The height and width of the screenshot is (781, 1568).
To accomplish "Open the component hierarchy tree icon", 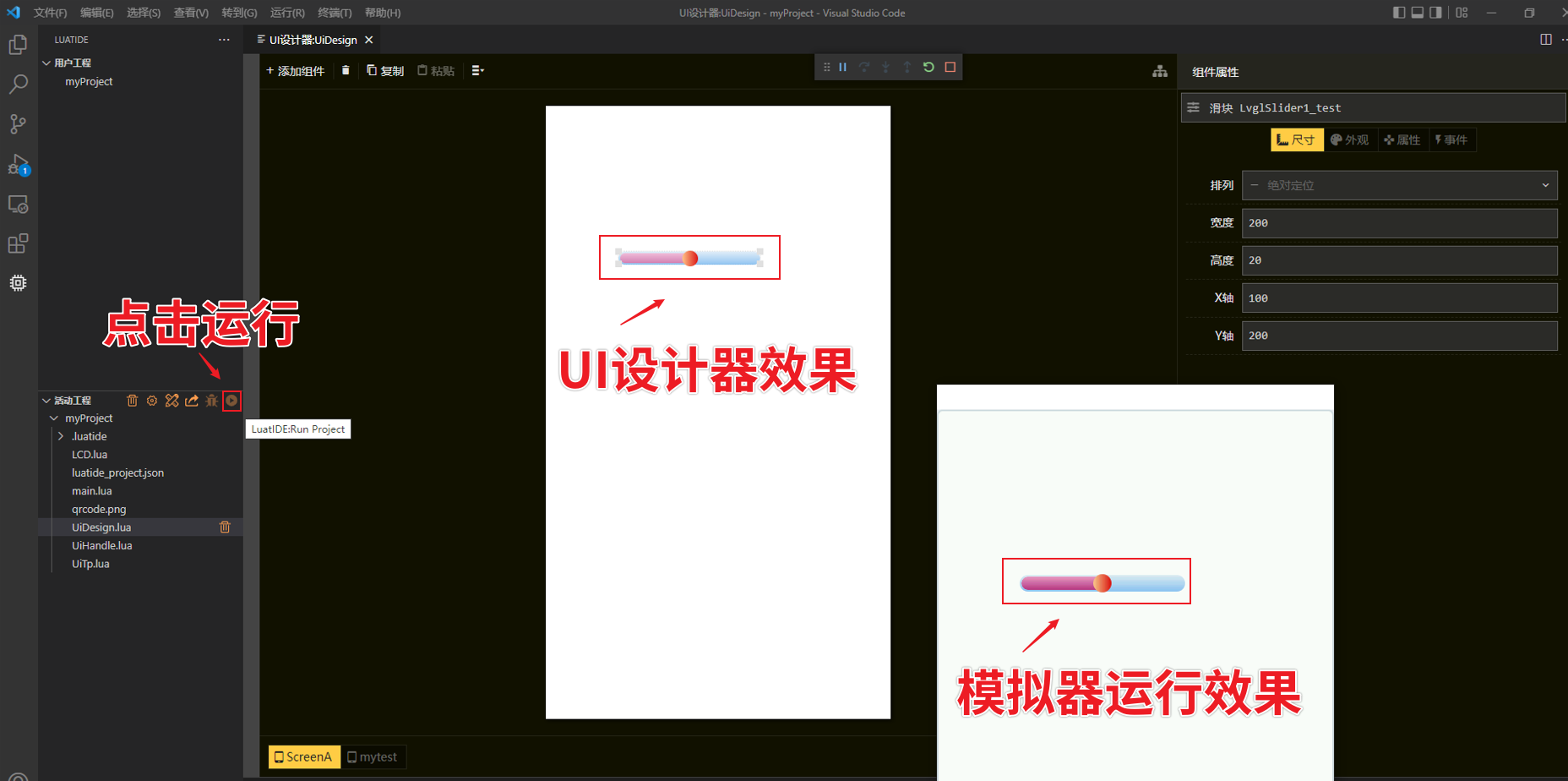I will point(1160,71).
